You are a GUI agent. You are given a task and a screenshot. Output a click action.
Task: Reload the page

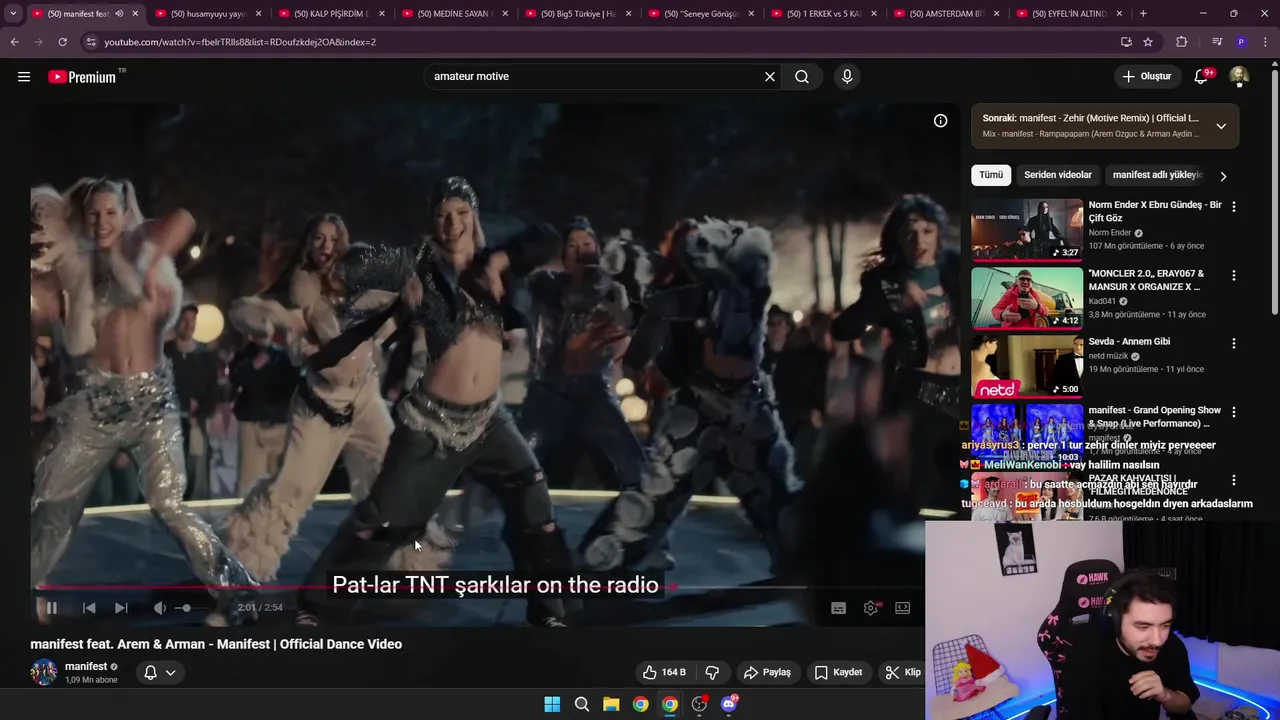(62, 42)
